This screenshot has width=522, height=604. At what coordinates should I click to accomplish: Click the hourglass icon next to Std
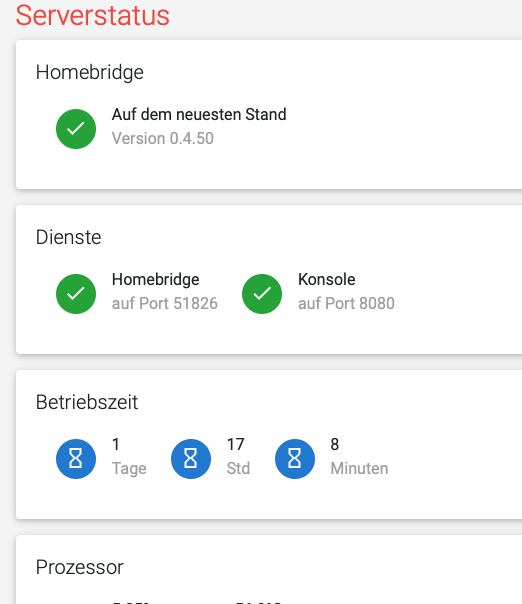(191, 458)
